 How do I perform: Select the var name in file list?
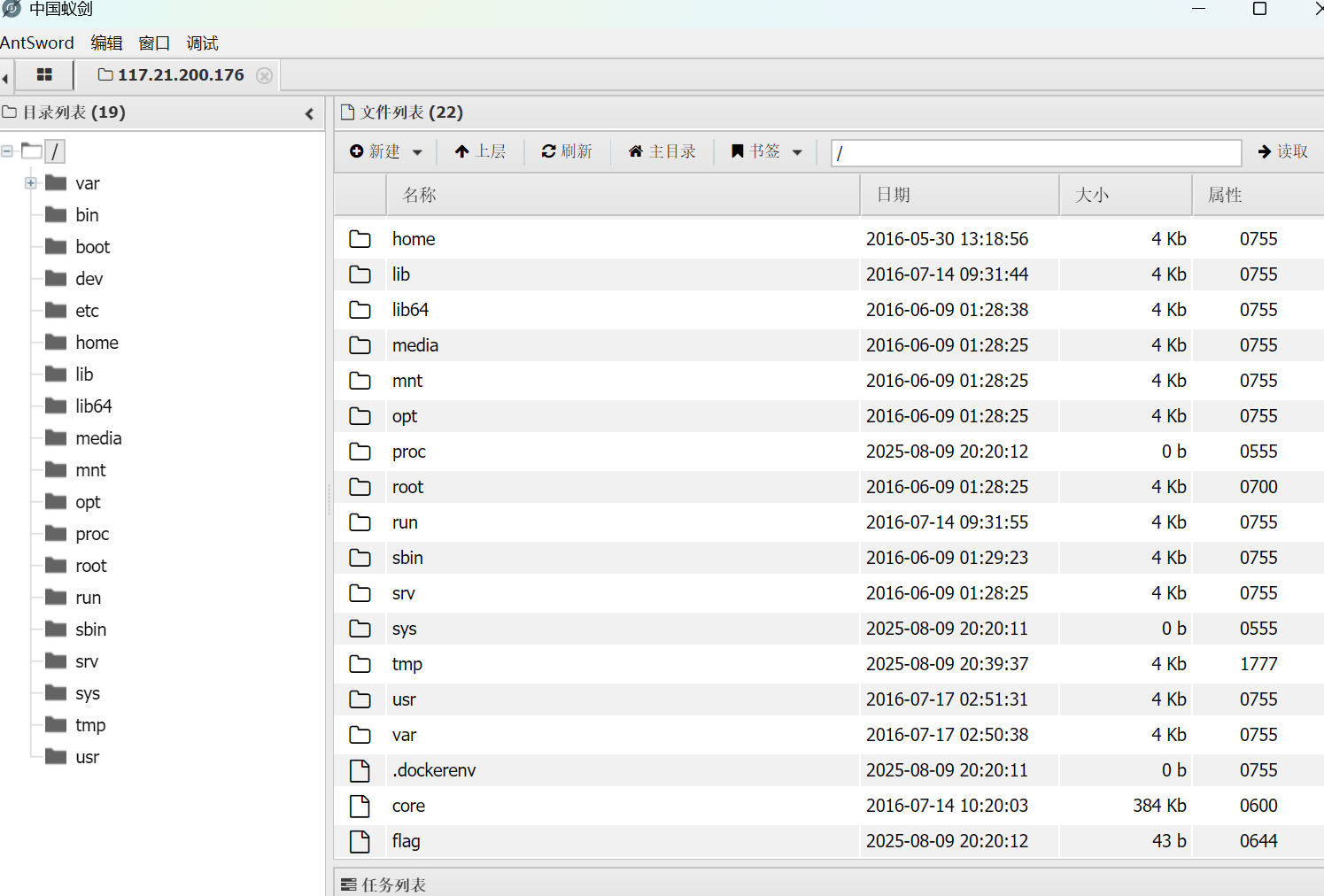(x=404, y=735)
